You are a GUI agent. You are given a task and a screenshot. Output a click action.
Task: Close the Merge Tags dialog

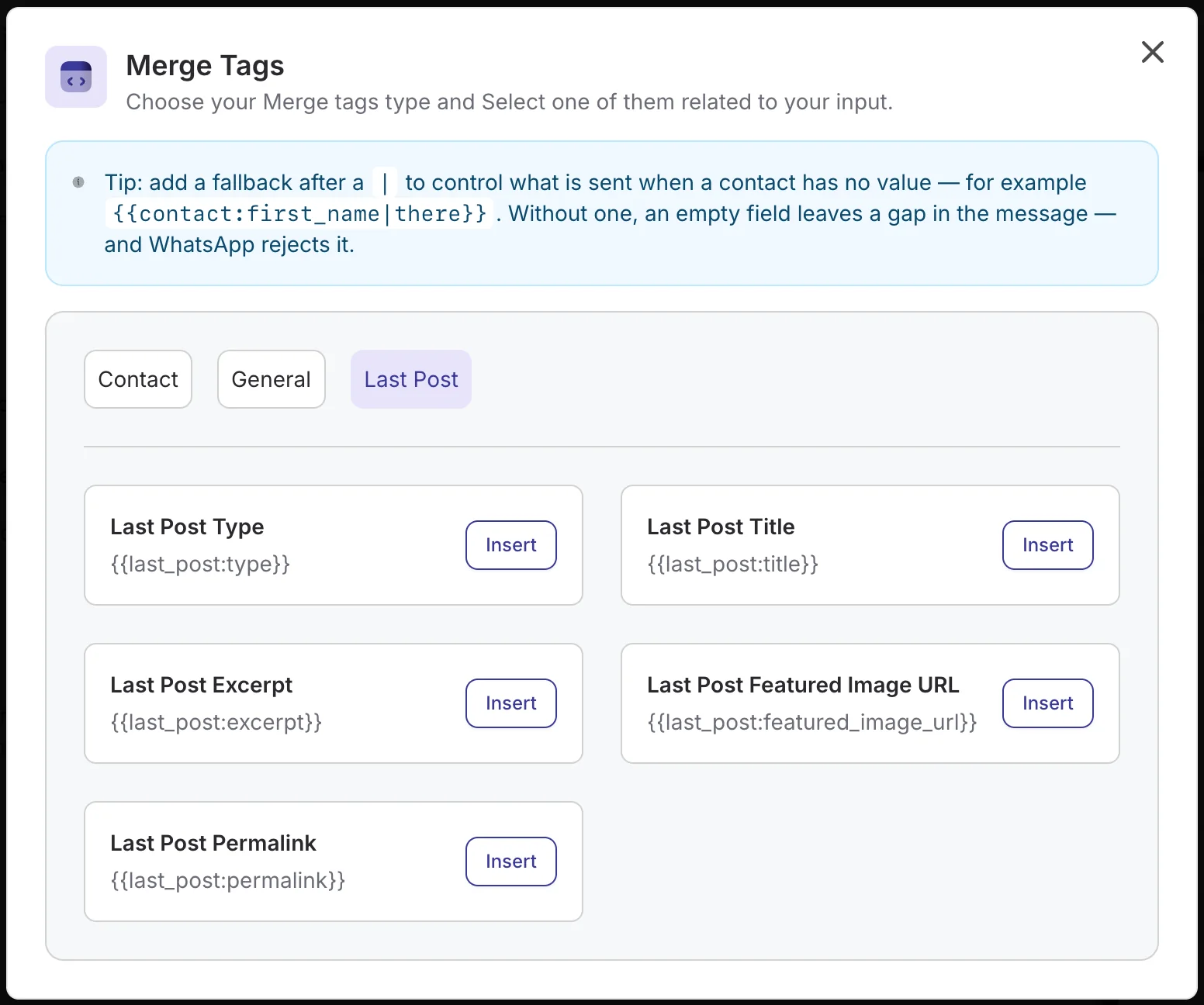click(1153, 52)
